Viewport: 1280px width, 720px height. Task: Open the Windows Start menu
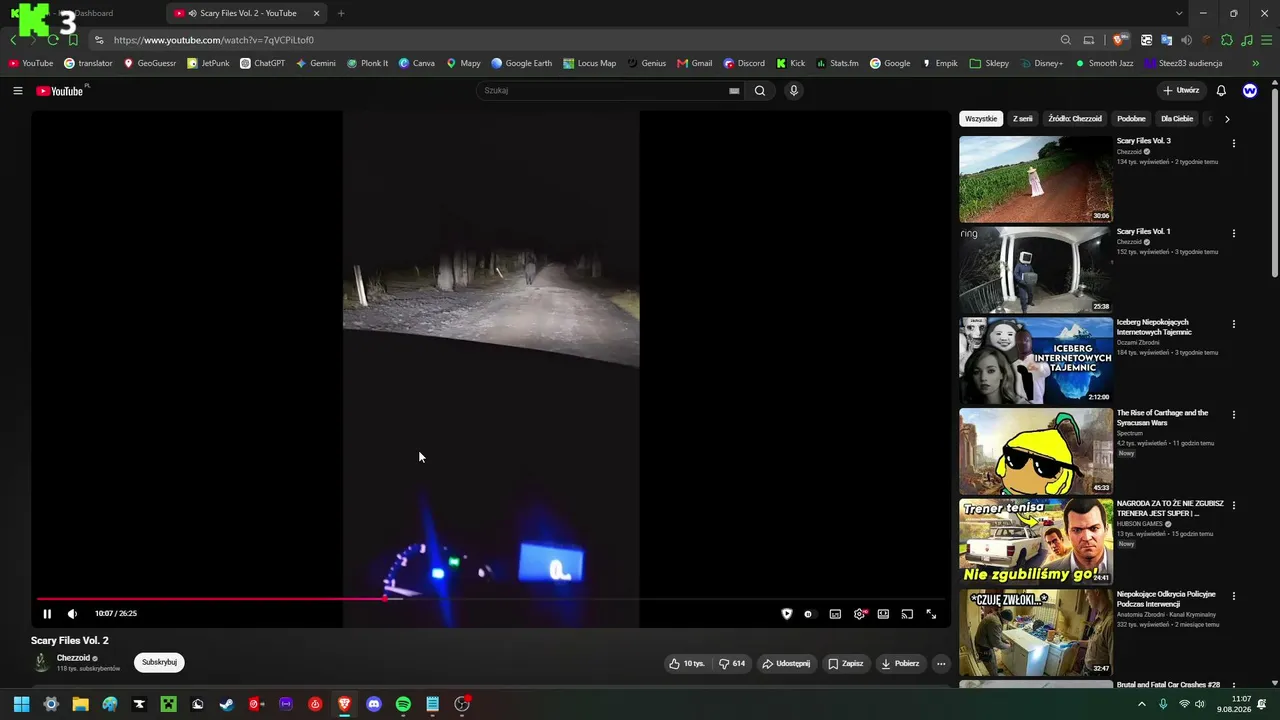[x=21, y=704]
